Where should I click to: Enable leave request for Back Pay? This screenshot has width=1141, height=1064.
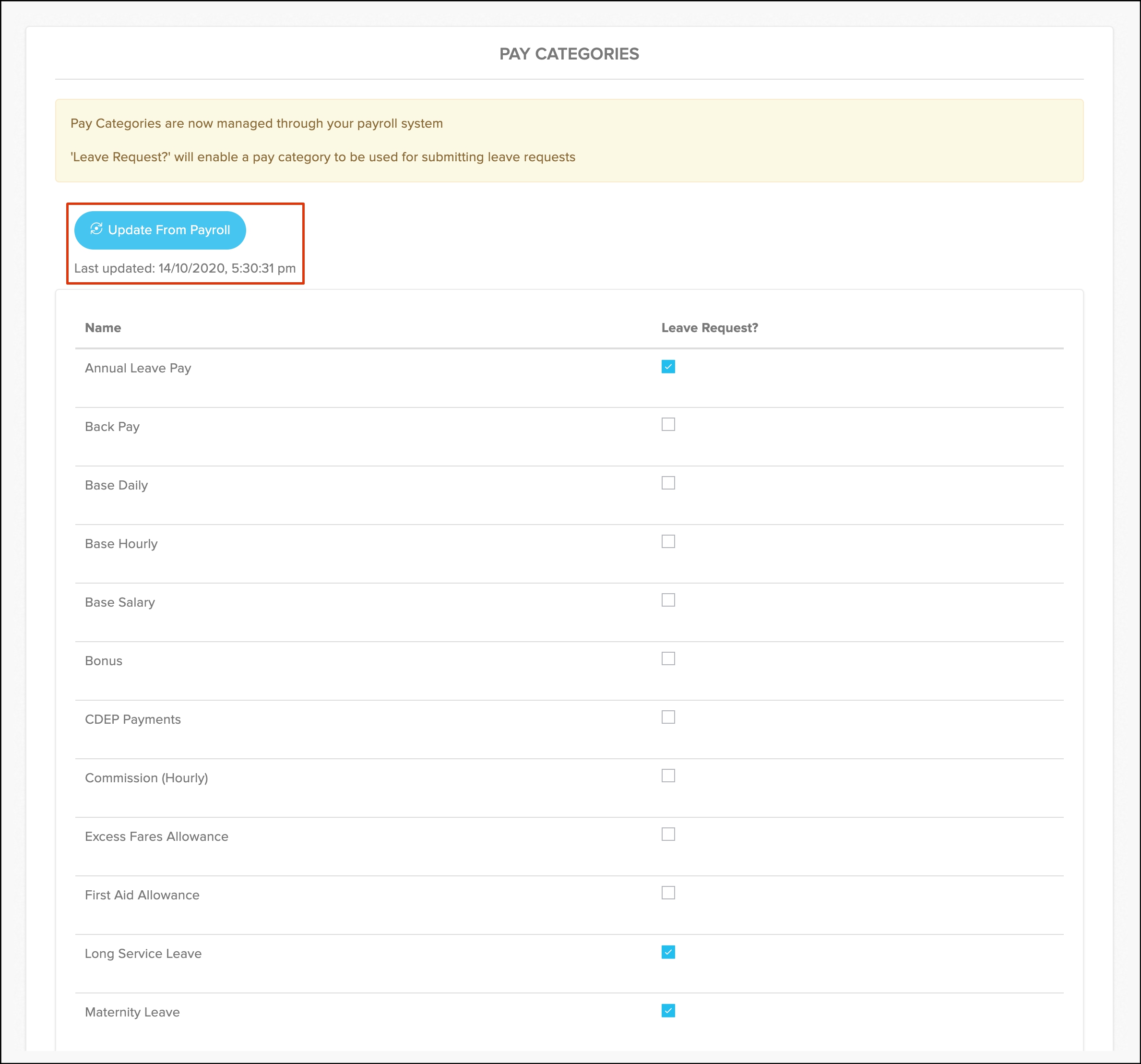point(668,424)
